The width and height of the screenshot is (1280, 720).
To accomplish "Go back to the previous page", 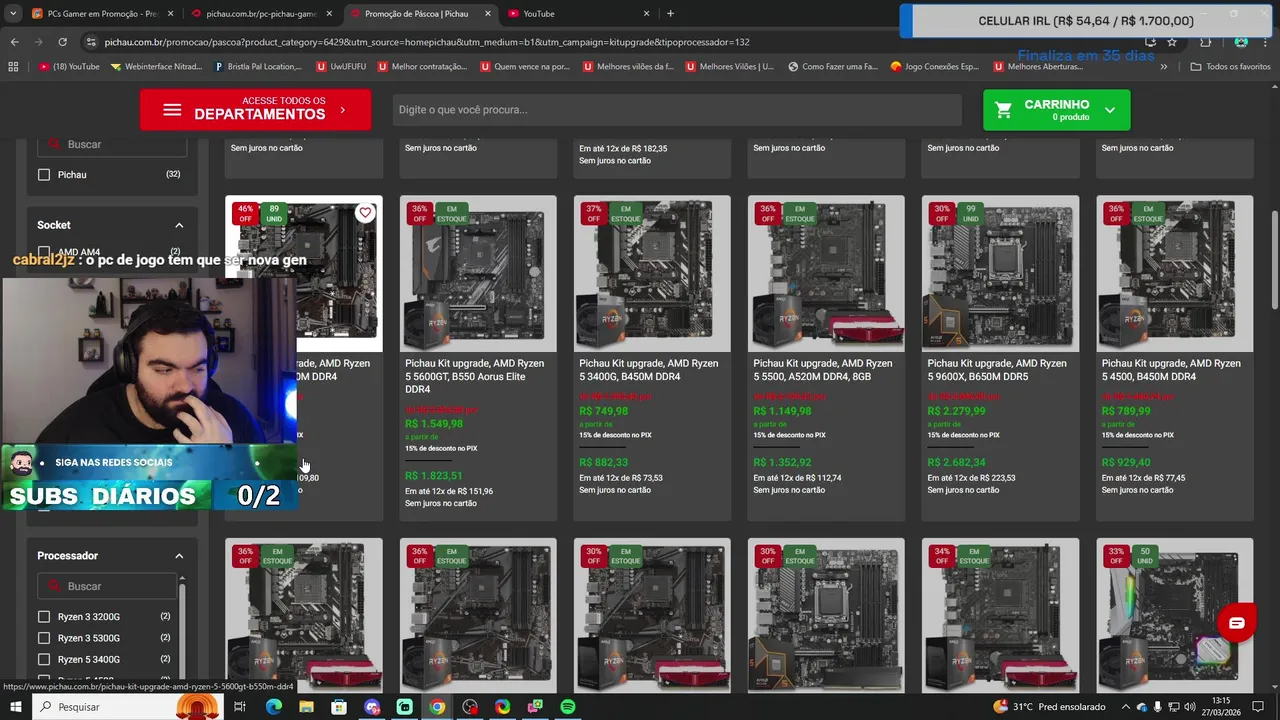I will tap(14, 42).
